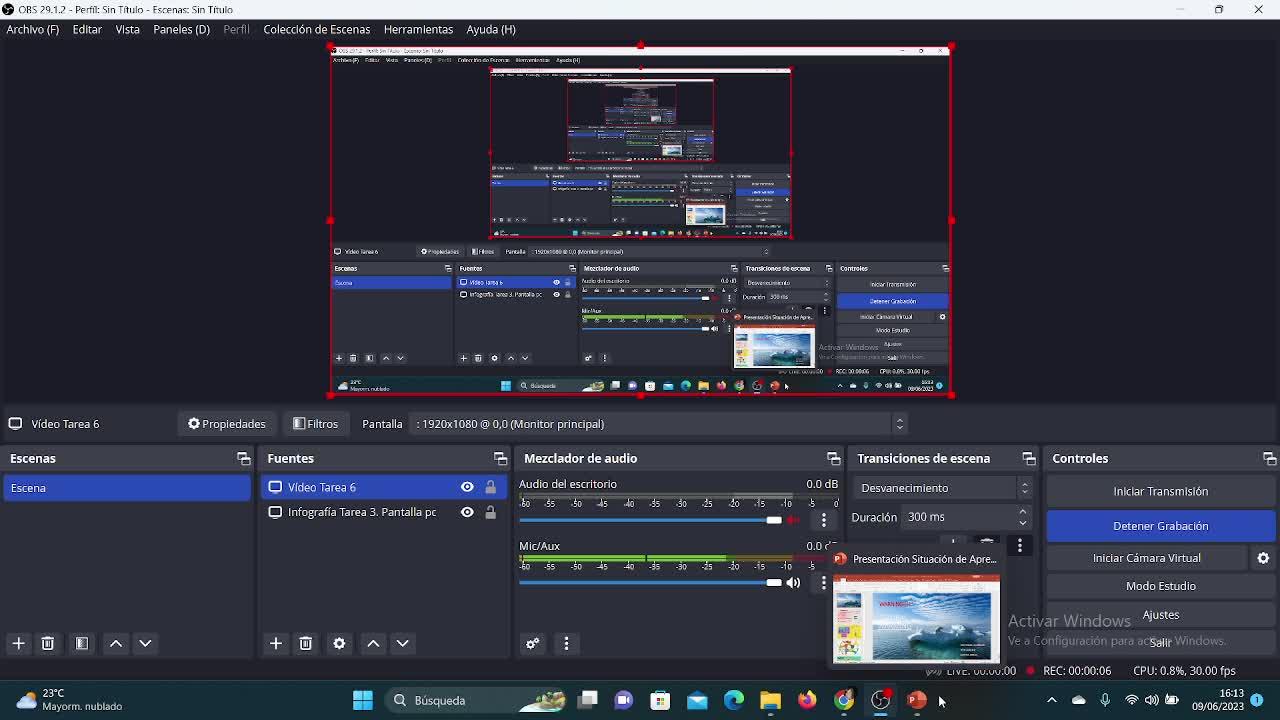Open Herramientas menu
The width and height of the screenshot is (1280, 720).
pos(418,29)
